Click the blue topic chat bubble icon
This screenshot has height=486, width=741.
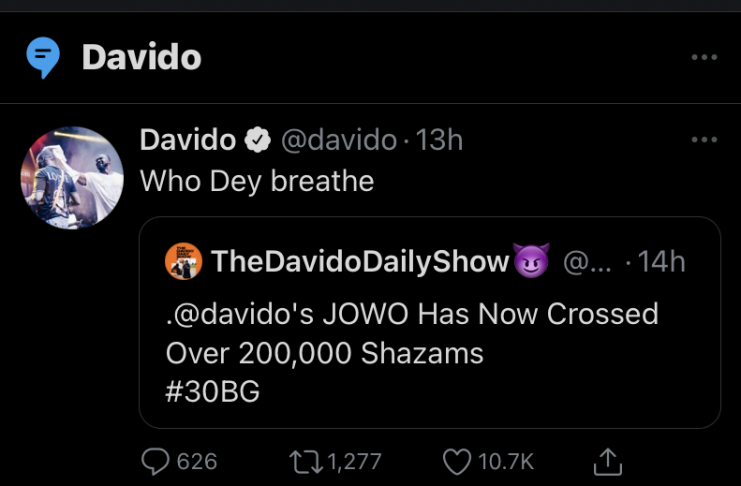pos(43,59)
